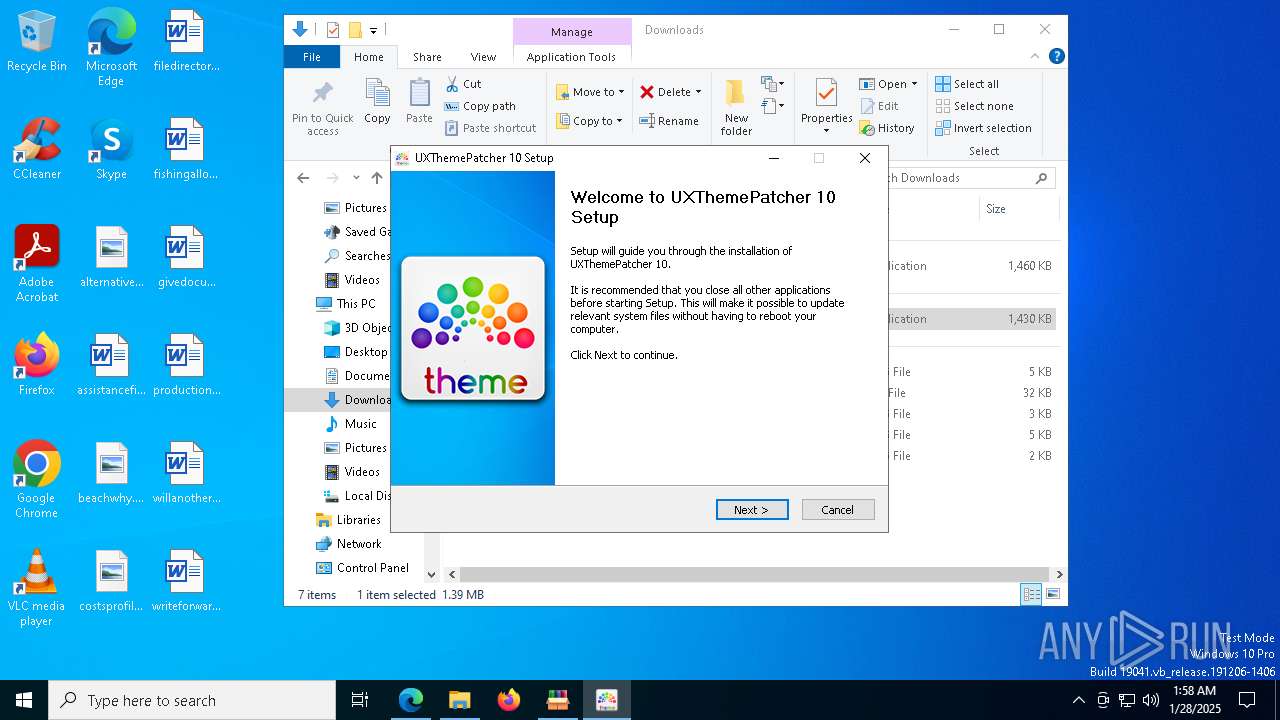1280x720 pixels.
Task: Open Task View on taskbar
Action: tap(360, 700)
